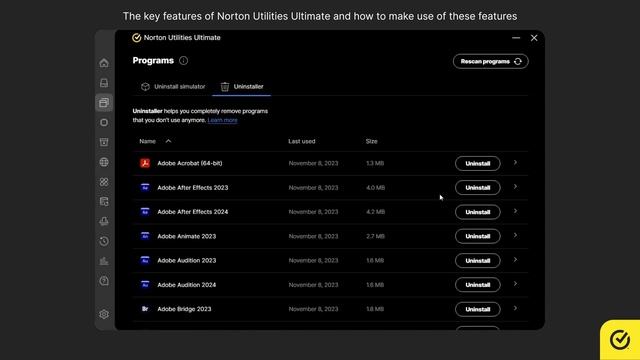Image resolution: width=640 pixels, height=360 pixels.
Task: Open the Home icon in sidebar
Action: coord(104,63)
